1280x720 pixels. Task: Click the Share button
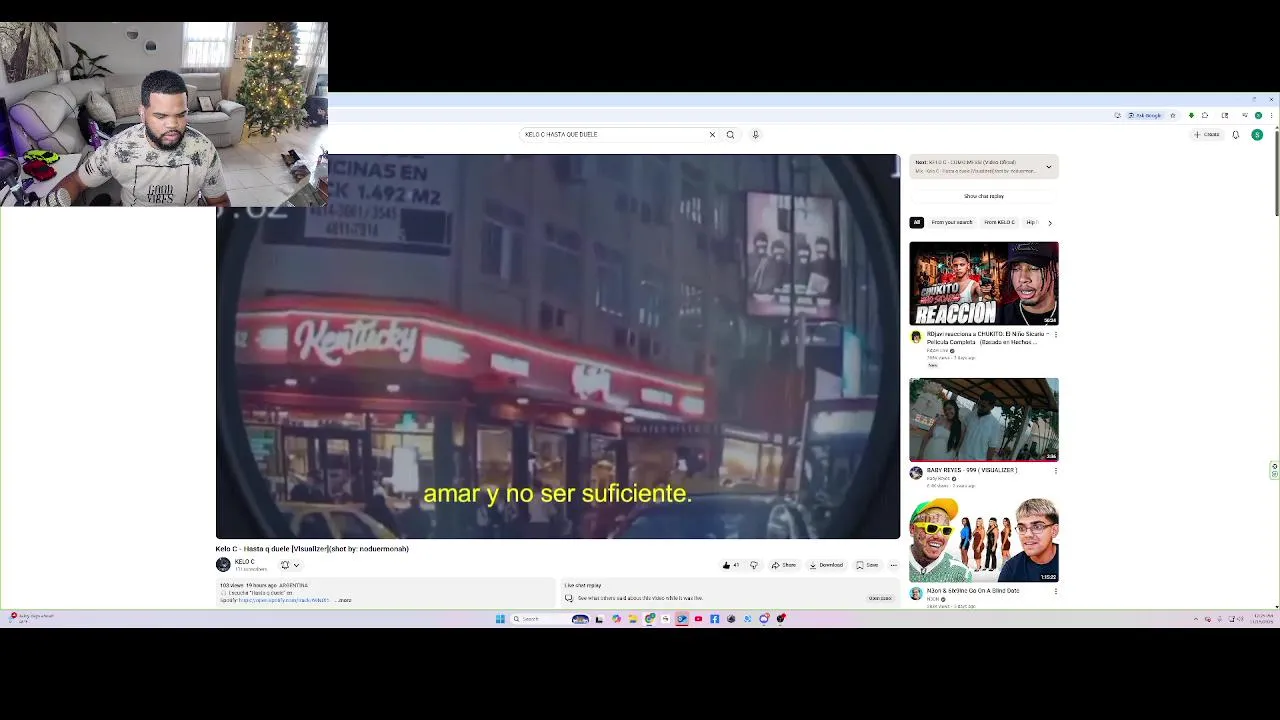click(x=784, y=565)
